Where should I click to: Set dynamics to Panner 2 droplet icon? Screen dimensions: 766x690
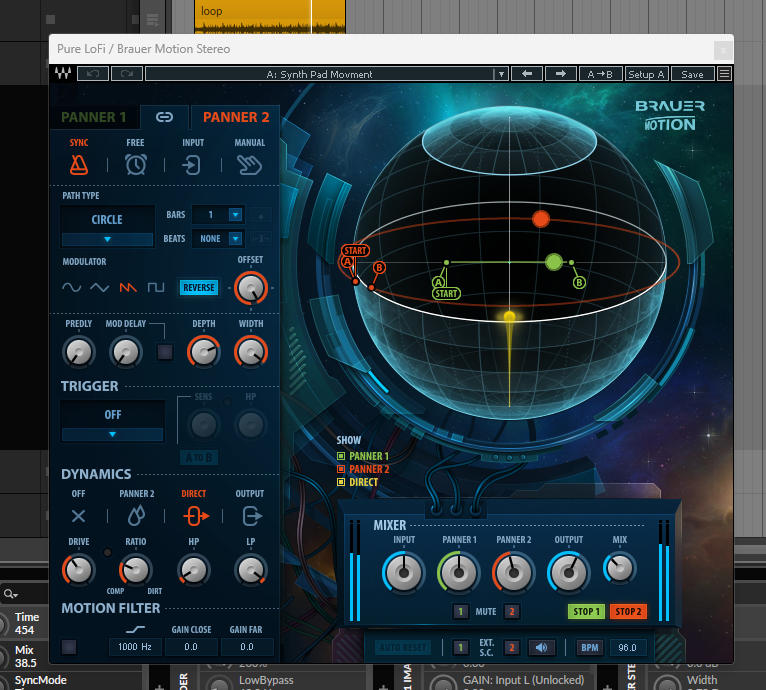pos(136,516)
